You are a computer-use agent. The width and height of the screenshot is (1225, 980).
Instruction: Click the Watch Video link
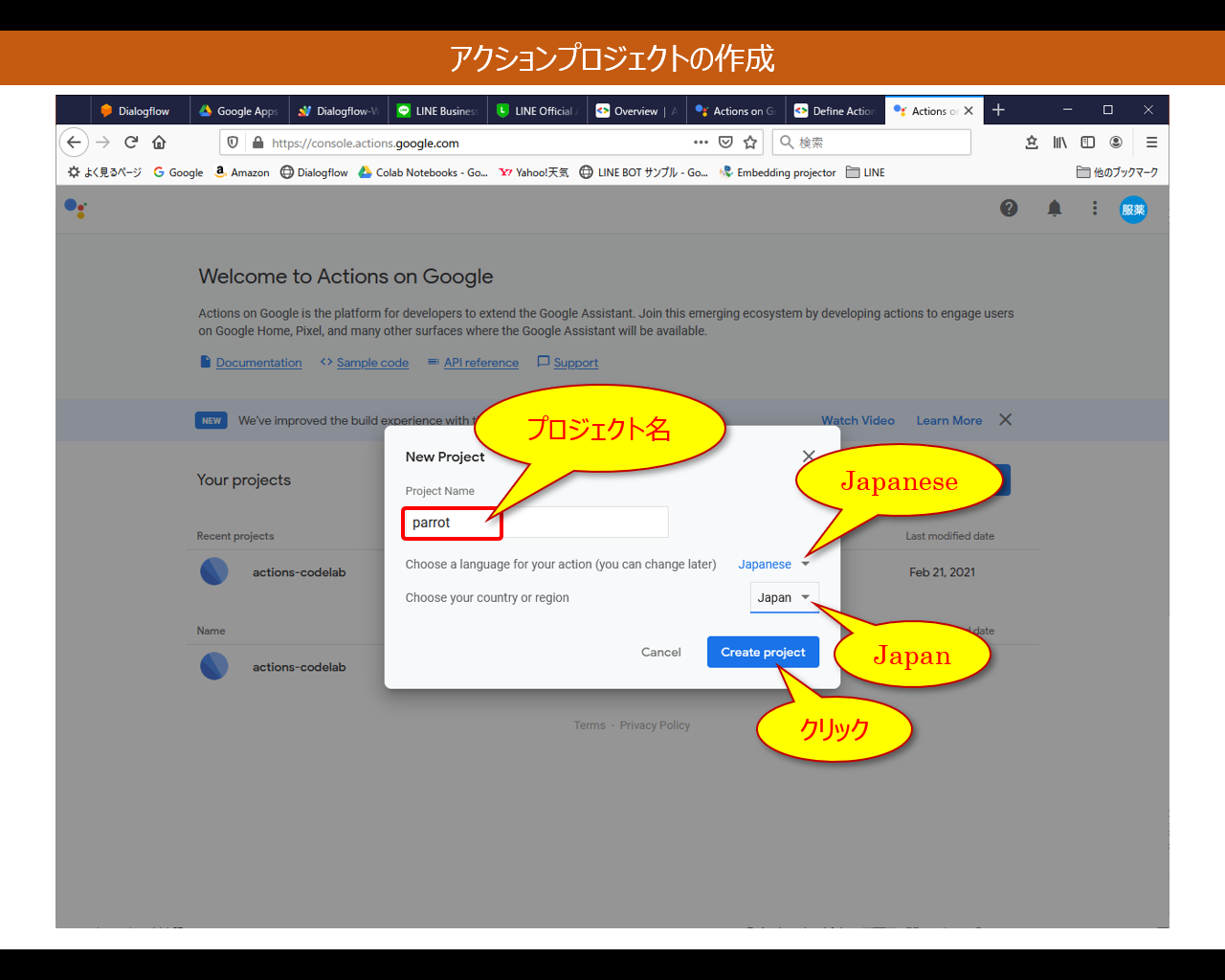click(857, 420)
